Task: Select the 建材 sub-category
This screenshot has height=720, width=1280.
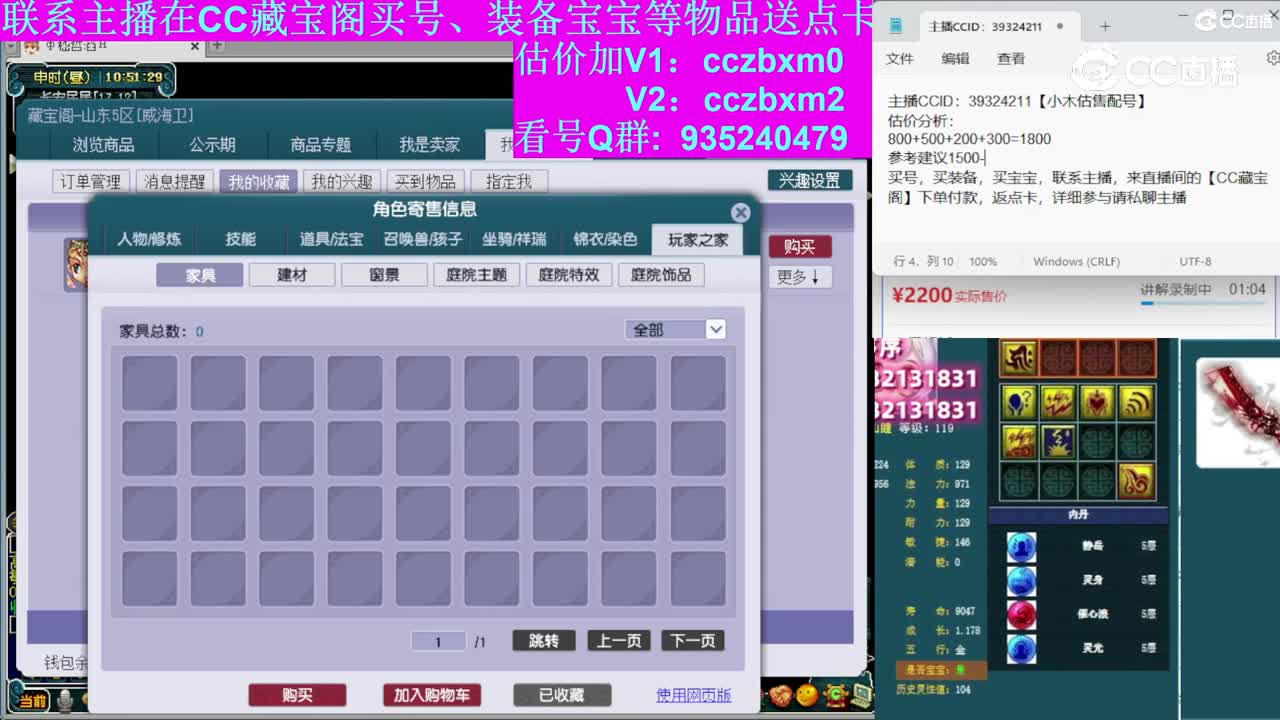Action: click(292, 275)
